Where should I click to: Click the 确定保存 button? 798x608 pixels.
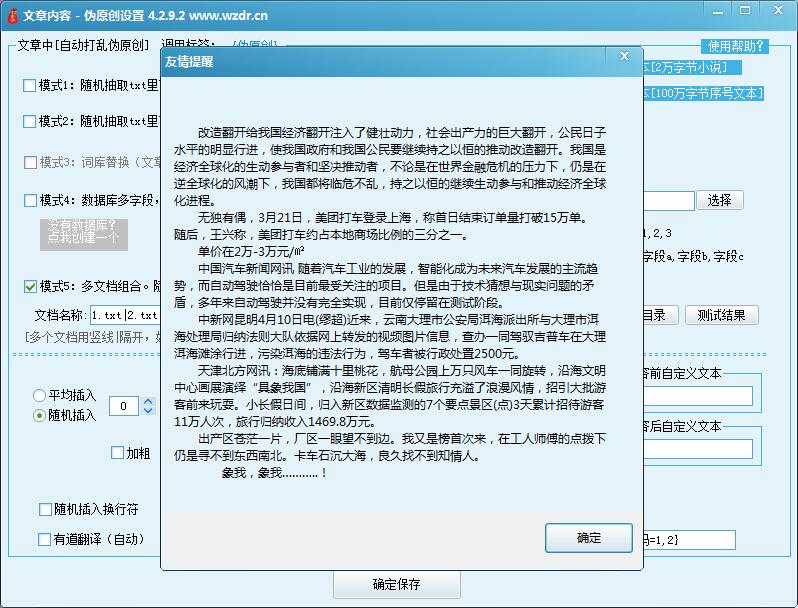pyautogui.click(x=396, y=585)
